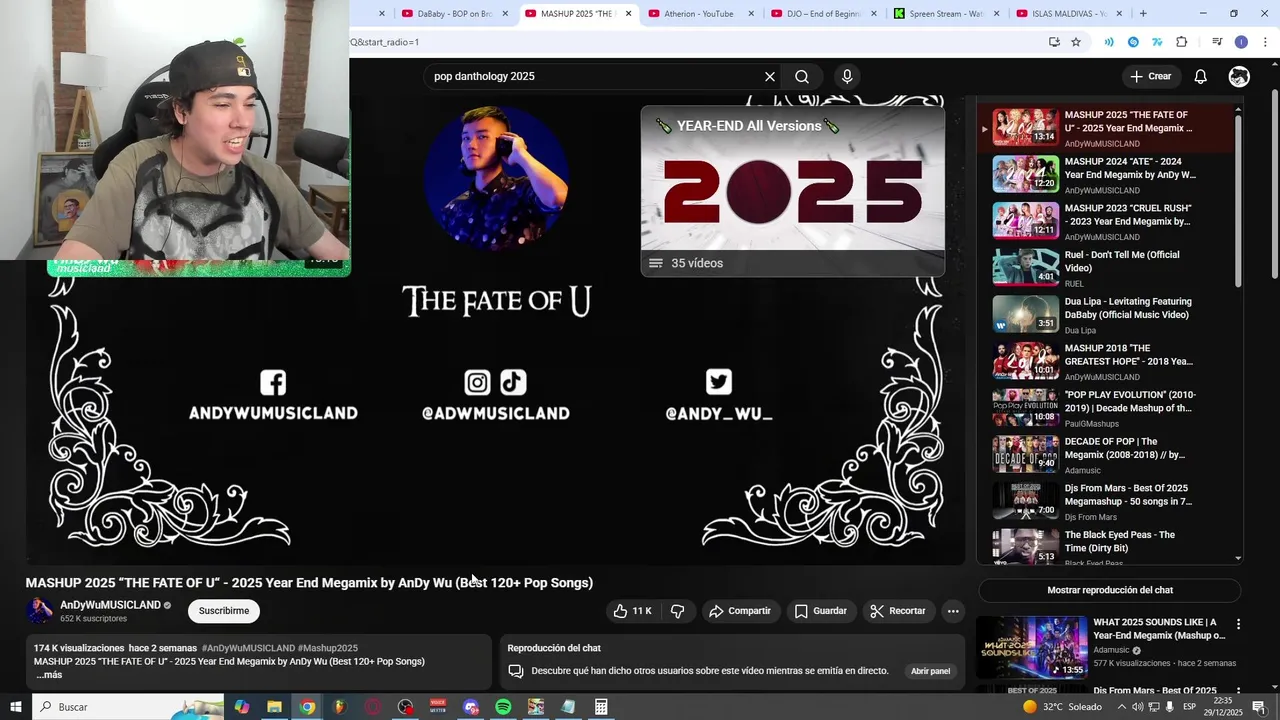The image size is (1280, 720).
Task: Click the Abrir panel button
Action: pos(930,671)
